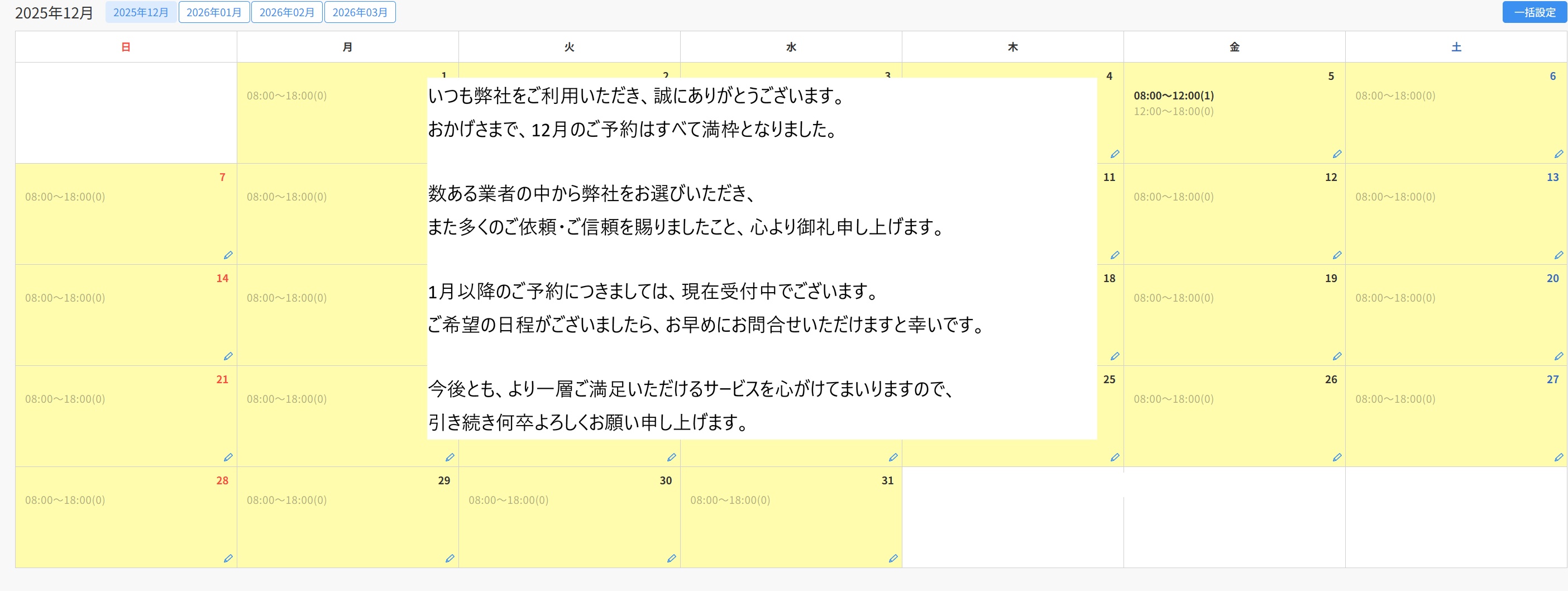1568x591 pixels.
Task: Select the 2025年12月 month tab
Action: tap(141, 12)
